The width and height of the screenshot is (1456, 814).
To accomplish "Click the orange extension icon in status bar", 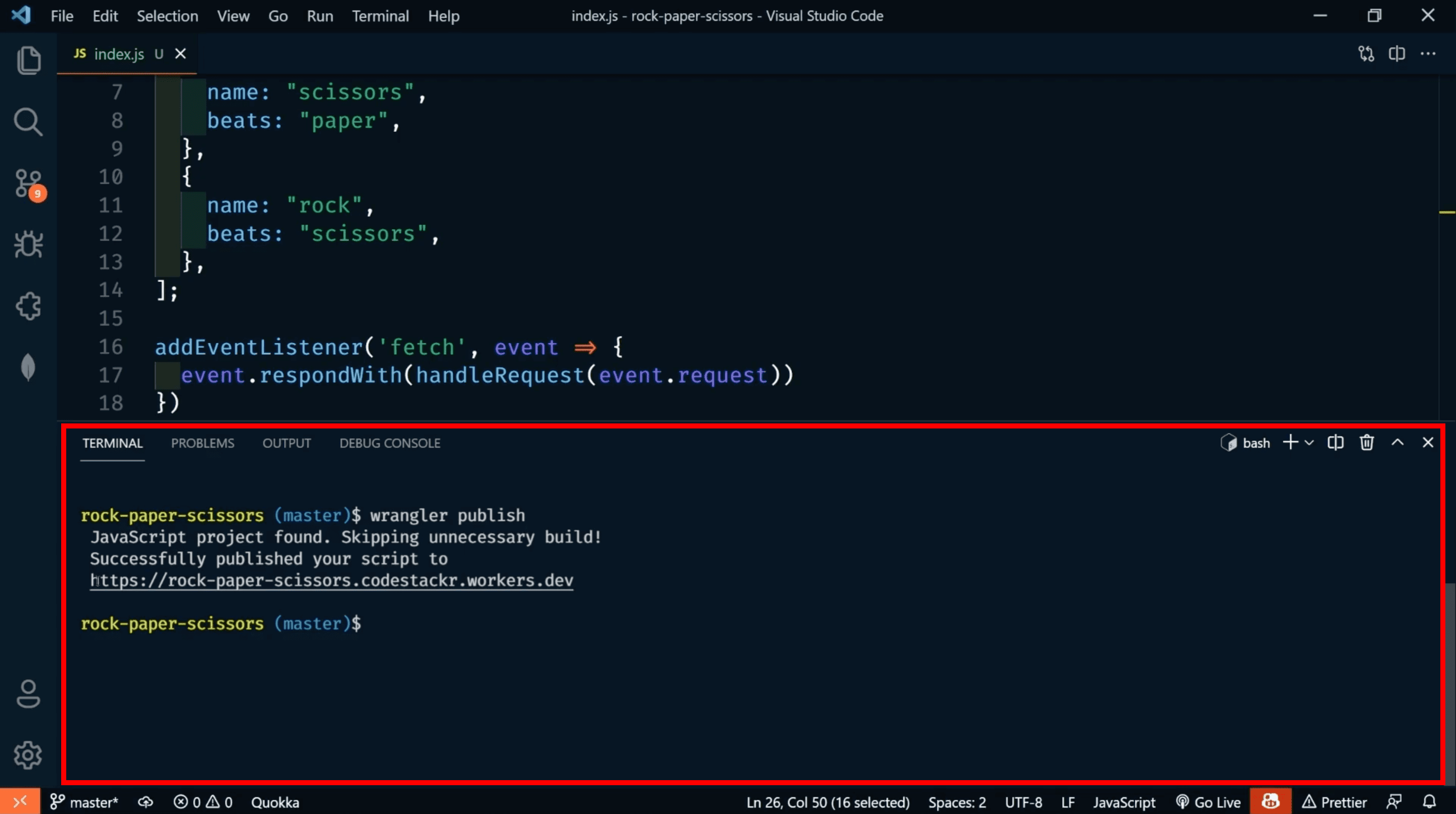I will (x=1270, y=801).
